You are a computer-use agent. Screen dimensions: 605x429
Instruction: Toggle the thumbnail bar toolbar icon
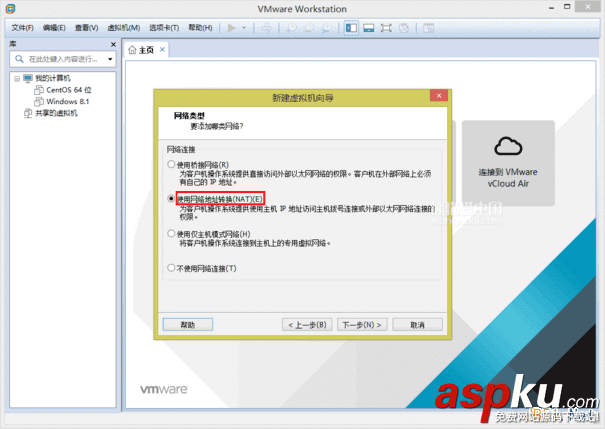pyautogui.click(x=368, y=28)
